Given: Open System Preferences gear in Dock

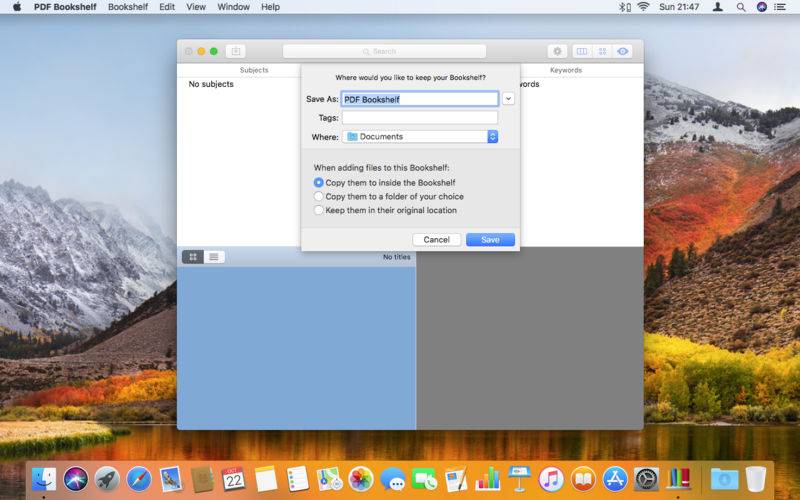Looking at the screenshot, I should (646, 479).
